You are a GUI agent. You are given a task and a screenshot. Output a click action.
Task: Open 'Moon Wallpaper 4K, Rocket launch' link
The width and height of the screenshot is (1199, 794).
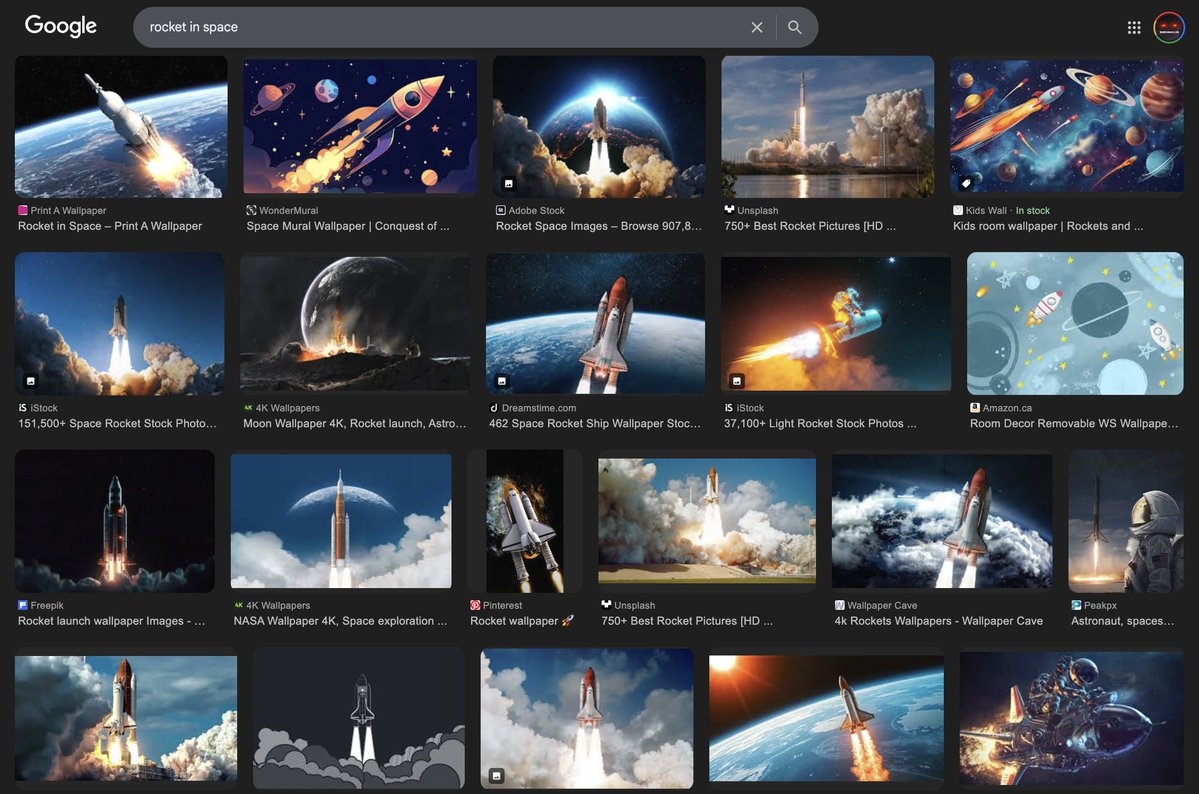click(x=355, y=424)
